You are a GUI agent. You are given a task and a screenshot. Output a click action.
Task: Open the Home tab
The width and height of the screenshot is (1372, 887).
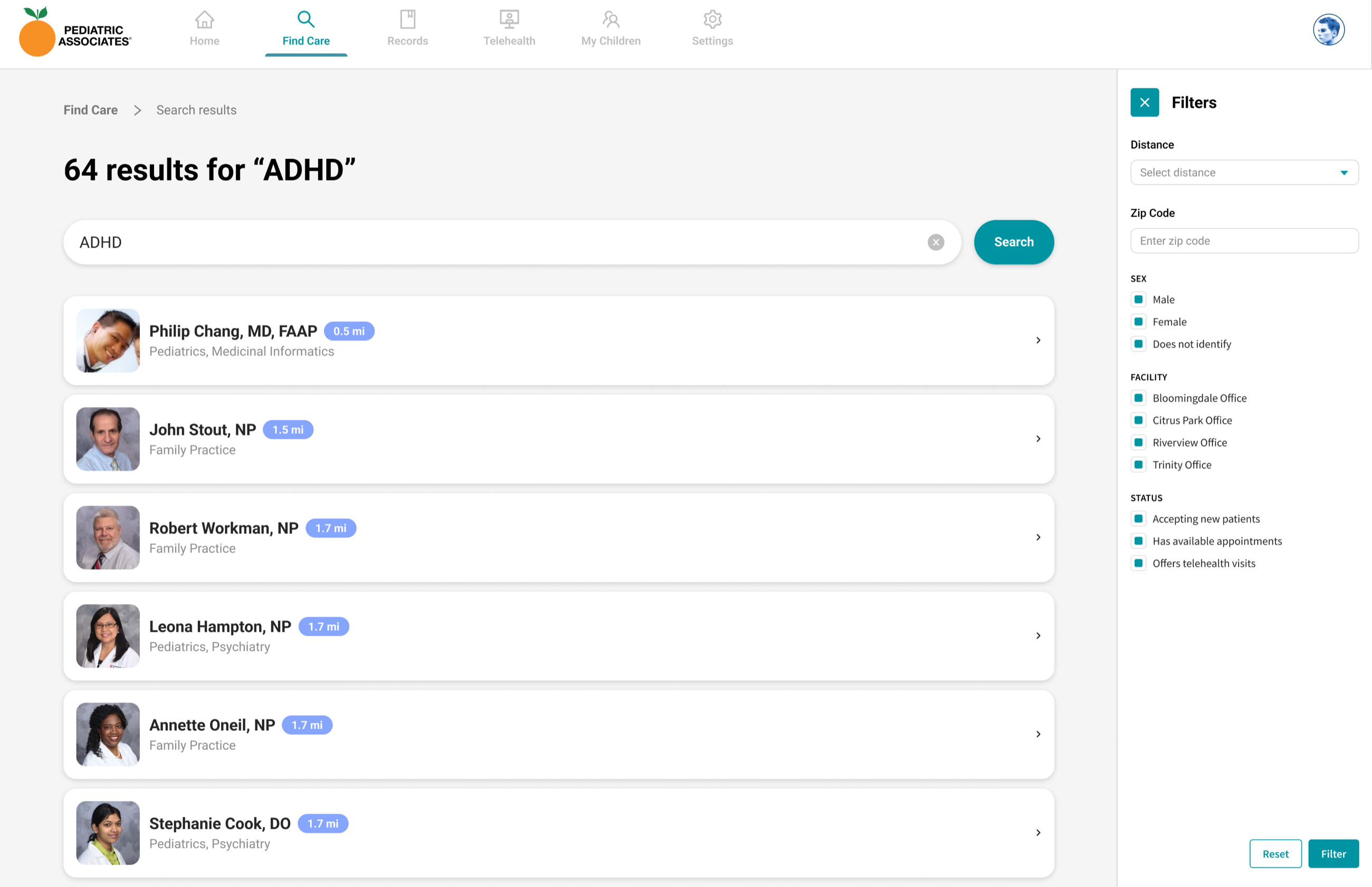[204, 29]
